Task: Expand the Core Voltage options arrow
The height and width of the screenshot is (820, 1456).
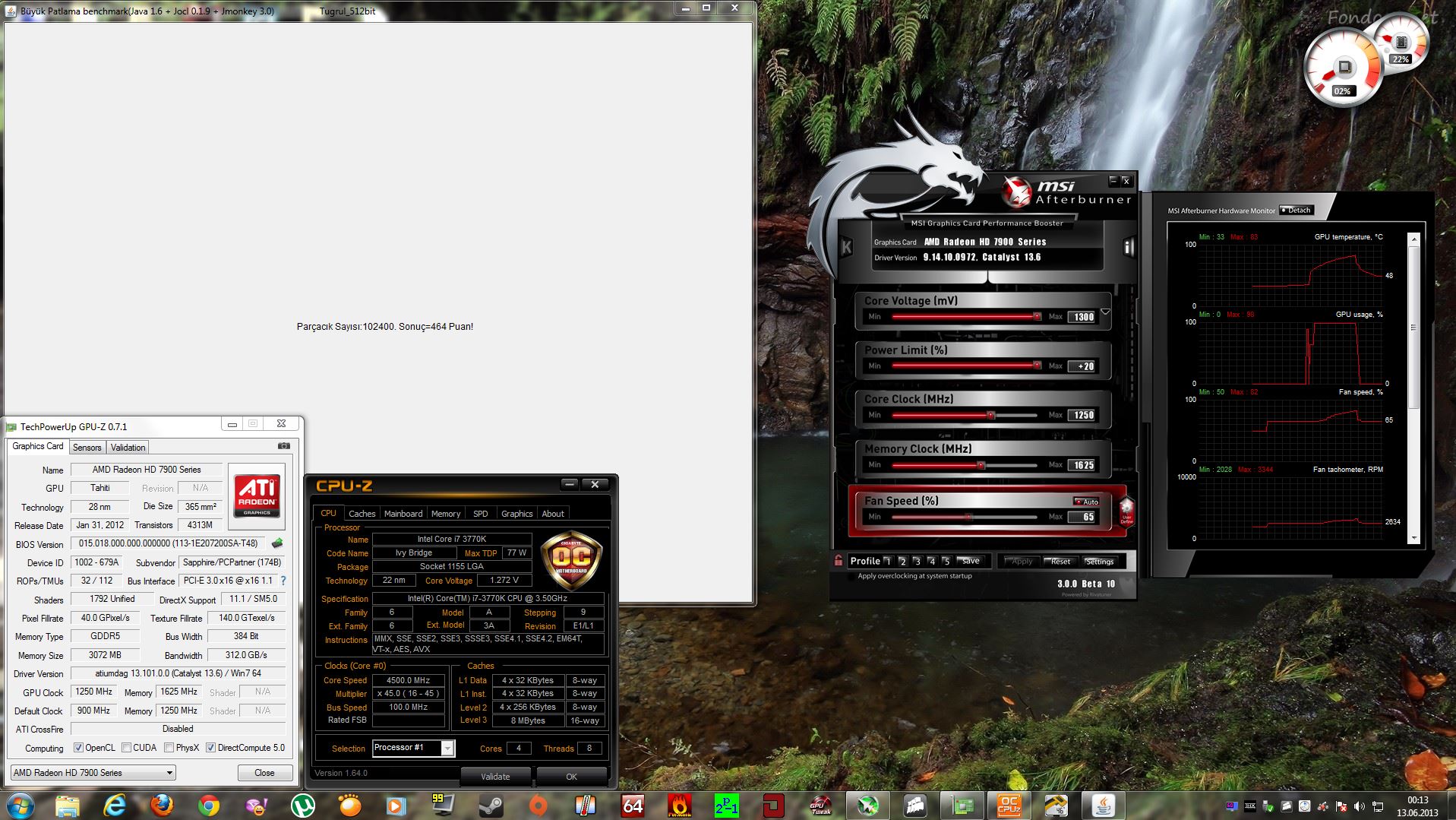Action: pos(1105,312)
